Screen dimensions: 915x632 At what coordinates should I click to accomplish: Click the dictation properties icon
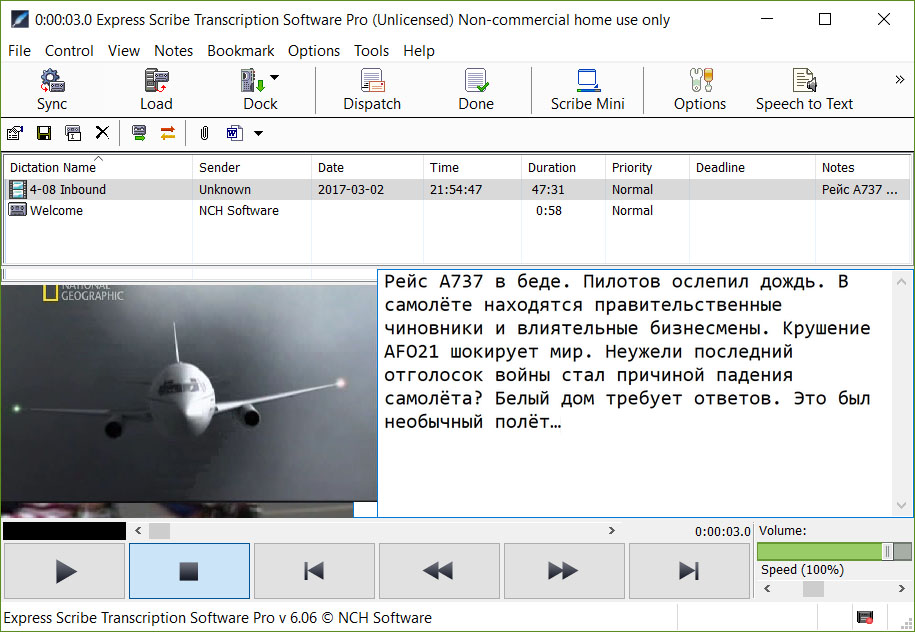[15, 134]
